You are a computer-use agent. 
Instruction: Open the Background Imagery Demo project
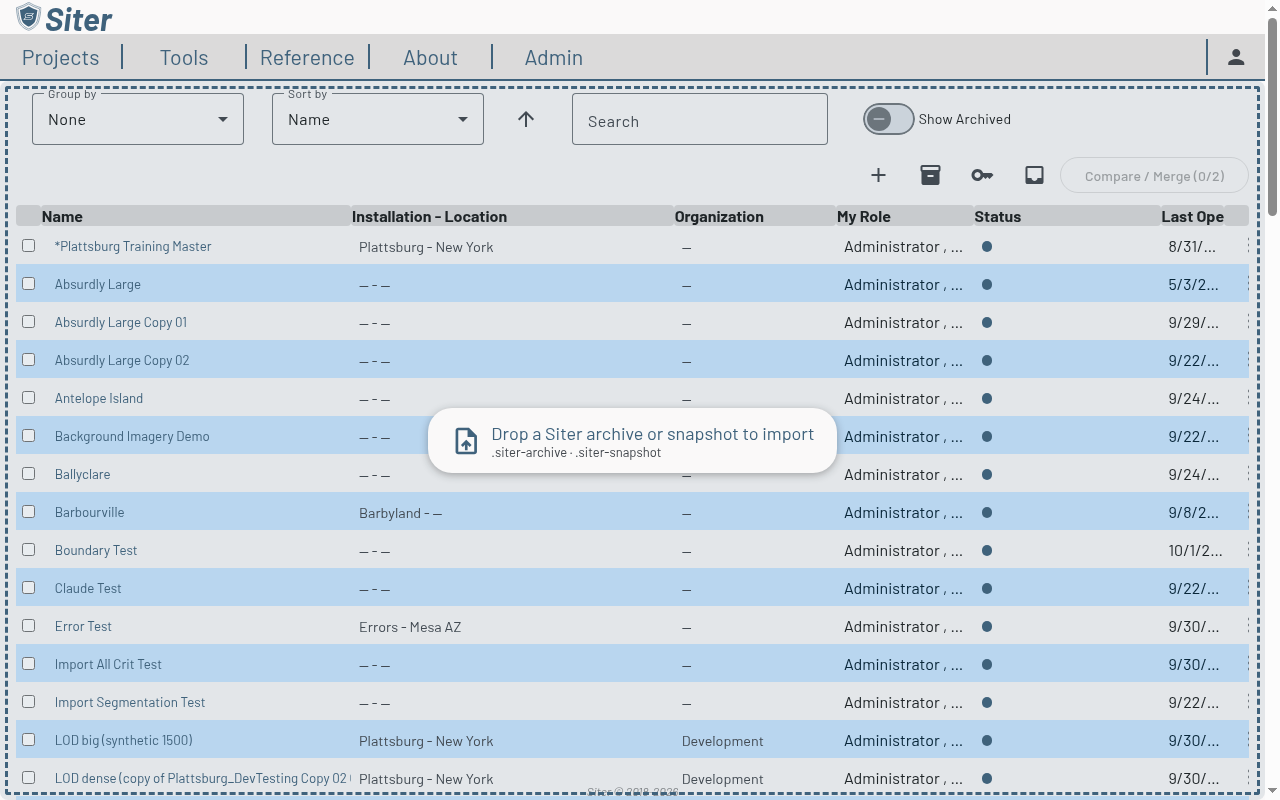[x=132, y=436]
